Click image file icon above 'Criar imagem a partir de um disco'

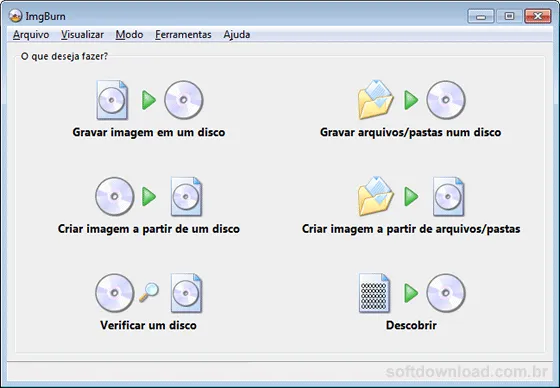(x=186, y=197)
